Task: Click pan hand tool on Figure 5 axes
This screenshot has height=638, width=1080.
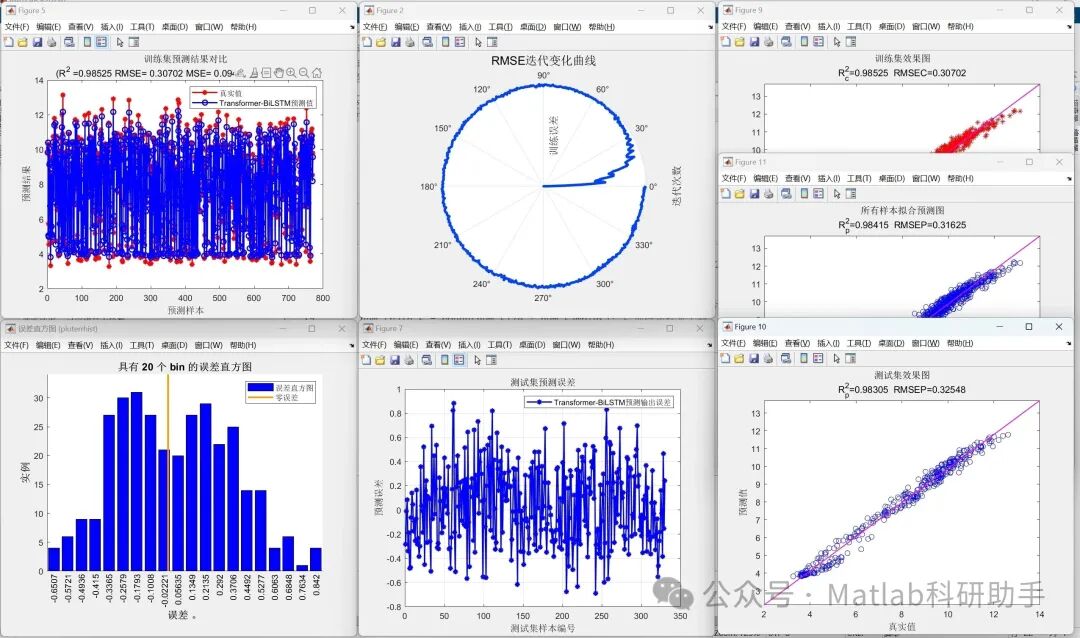Action: [x=279, y=72]
